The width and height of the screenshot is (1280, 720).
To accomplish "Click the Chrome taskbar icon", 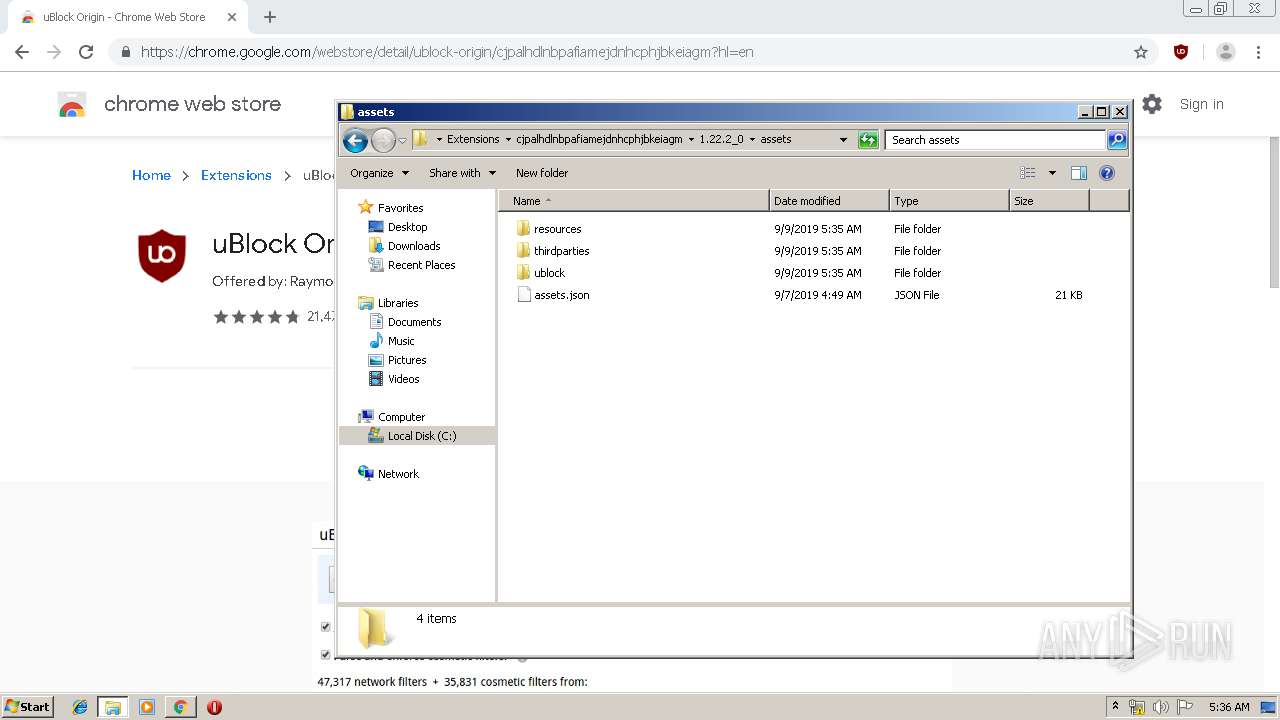I will point(180,707).
